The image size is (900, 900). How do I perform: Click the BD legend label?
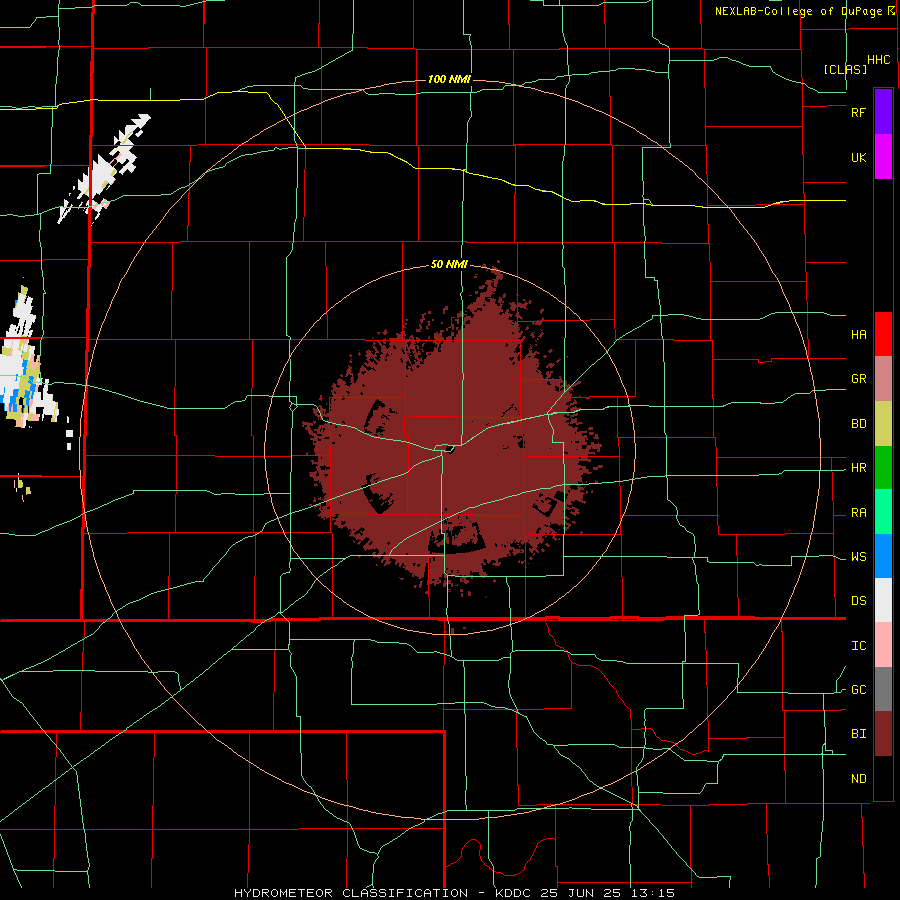(x=859, y=424)
